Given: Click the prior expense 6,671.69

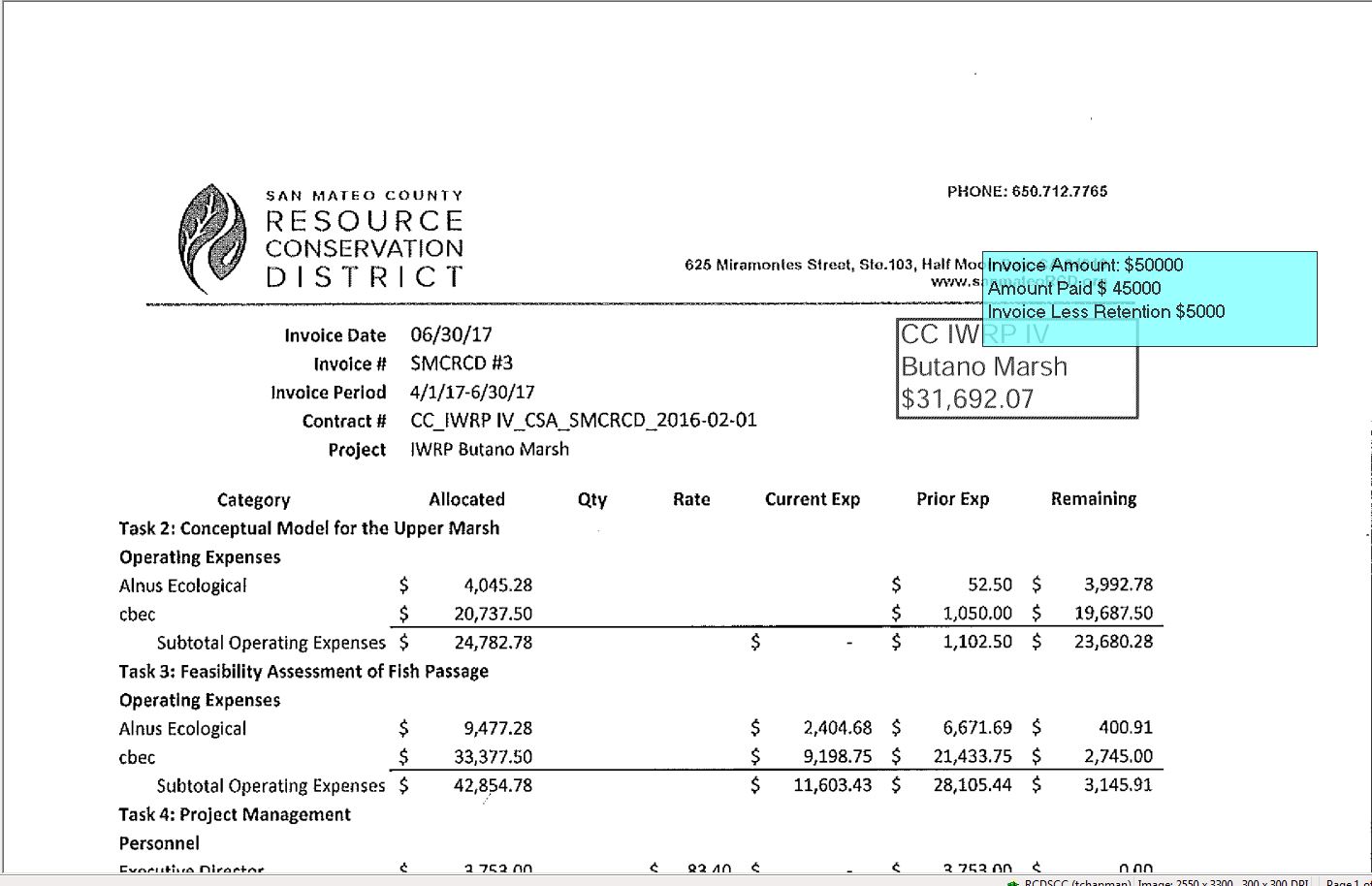Looking at the screenshot, I should click(977, 727).
